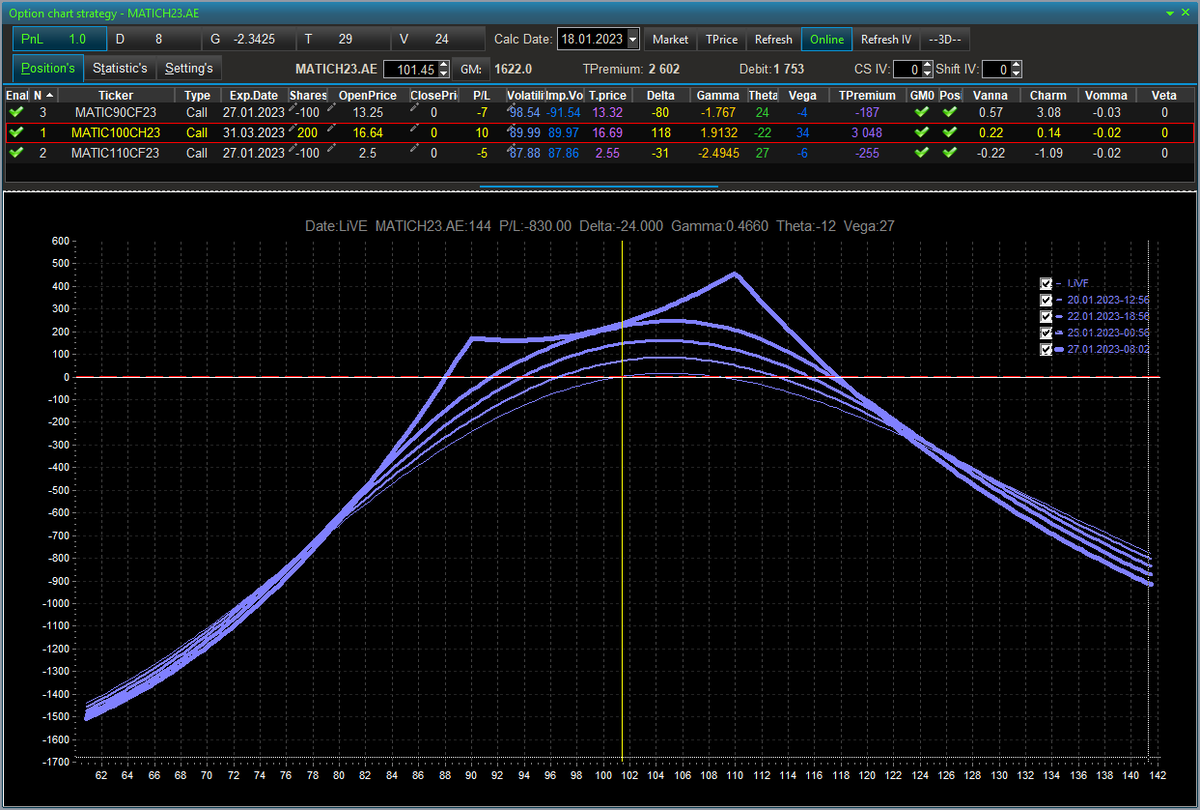Screen dimensions: 1200x810
Task: Sort by the Ticker column header
Action: [x=116, y=95]
